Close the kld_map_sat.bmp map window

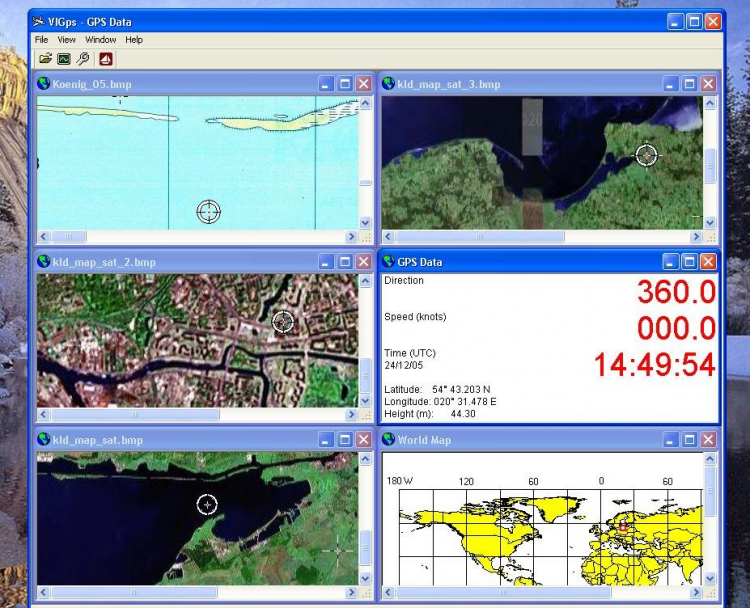point(364,440)
